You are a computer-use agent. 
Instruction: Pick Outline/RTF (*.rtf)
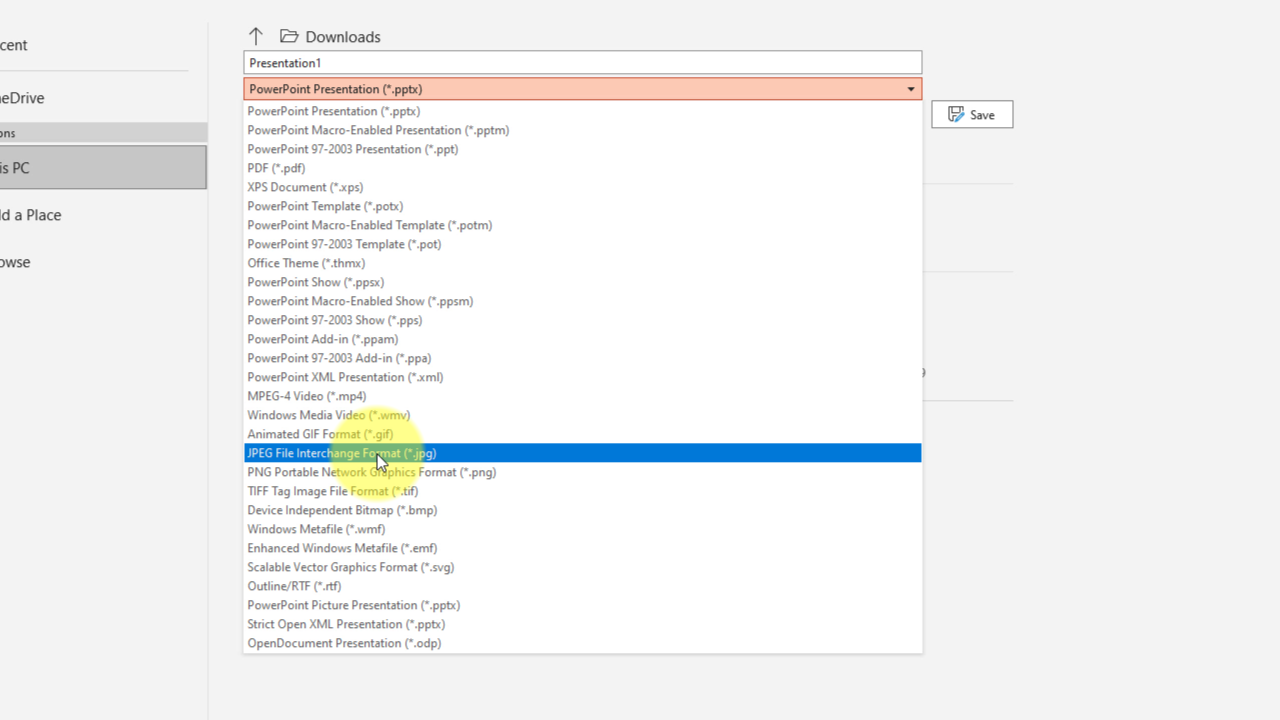582,586
